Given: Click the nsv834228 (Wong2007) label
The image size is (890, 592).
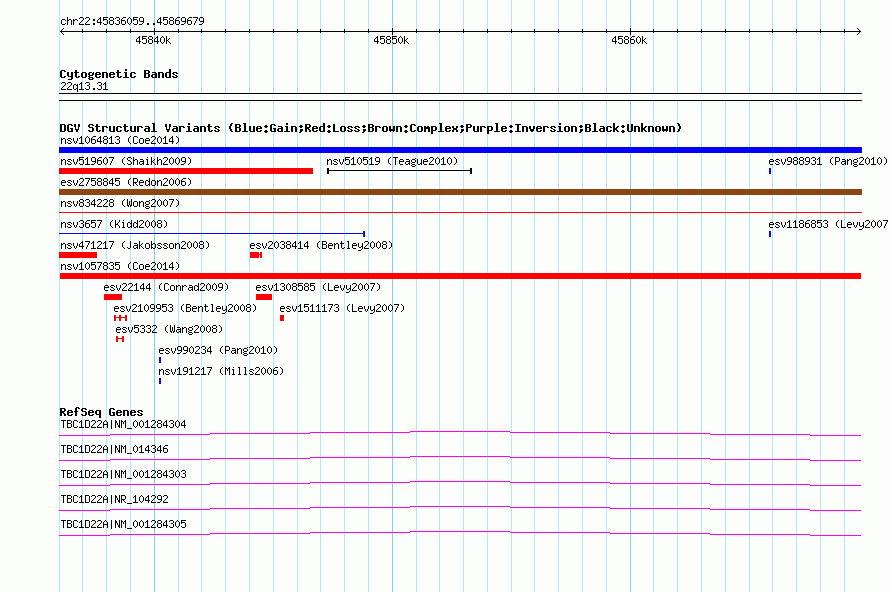Looking at the screenshot, I should pos(120,203).
